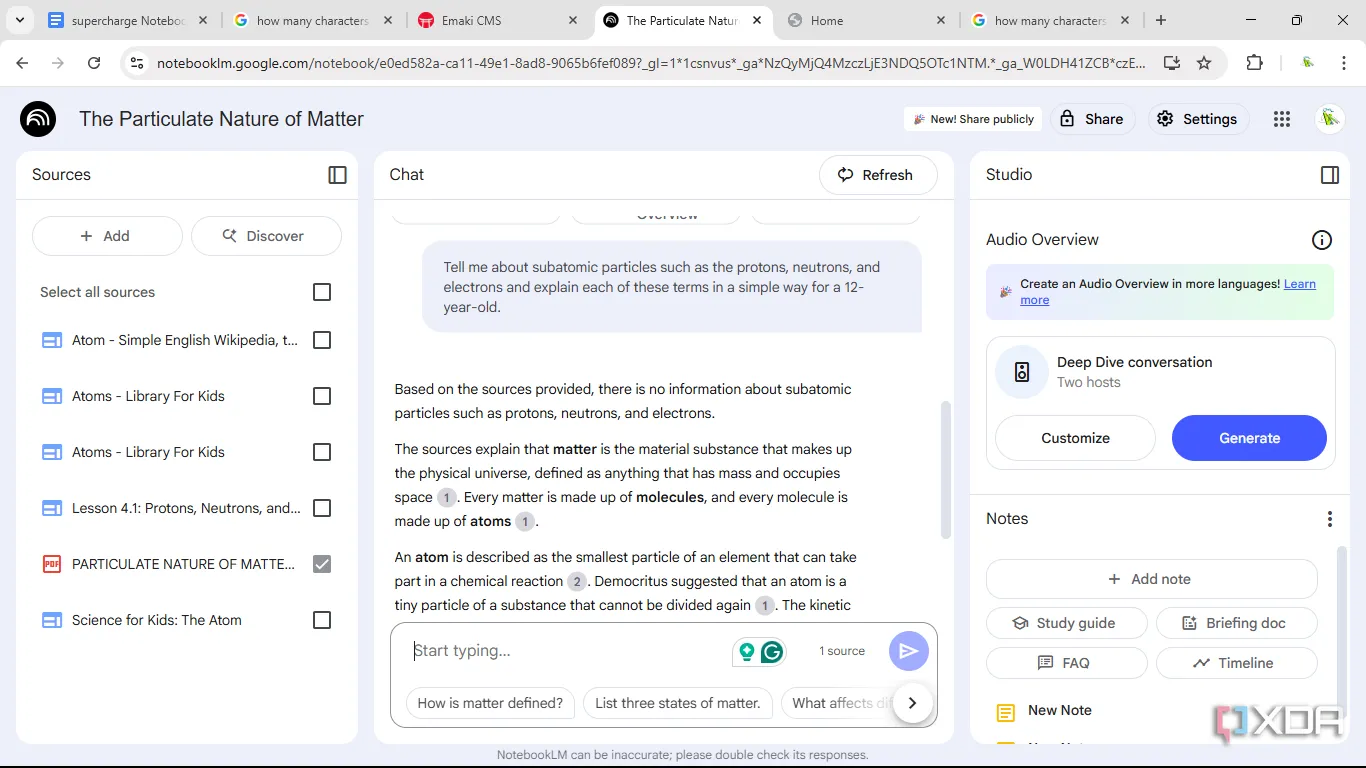Image resolution: width=1366 pixels, height=768 pixels.
Task: Click notebook title The Particulate Nature of Matter
Action: pyautogui.click(x=221, y=119)
